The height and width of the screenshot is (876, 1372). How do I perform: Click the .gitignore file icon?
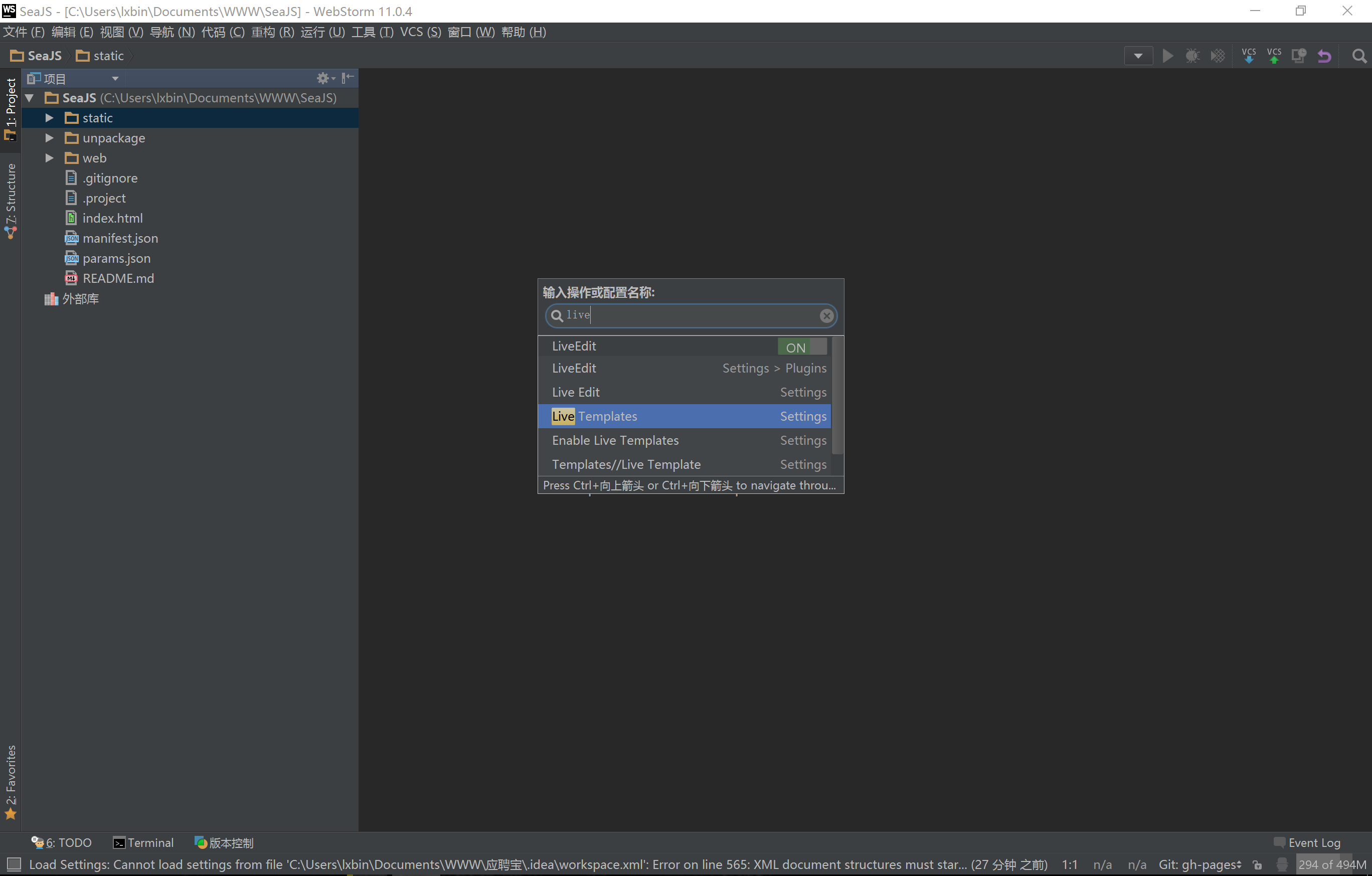(71, 178)
